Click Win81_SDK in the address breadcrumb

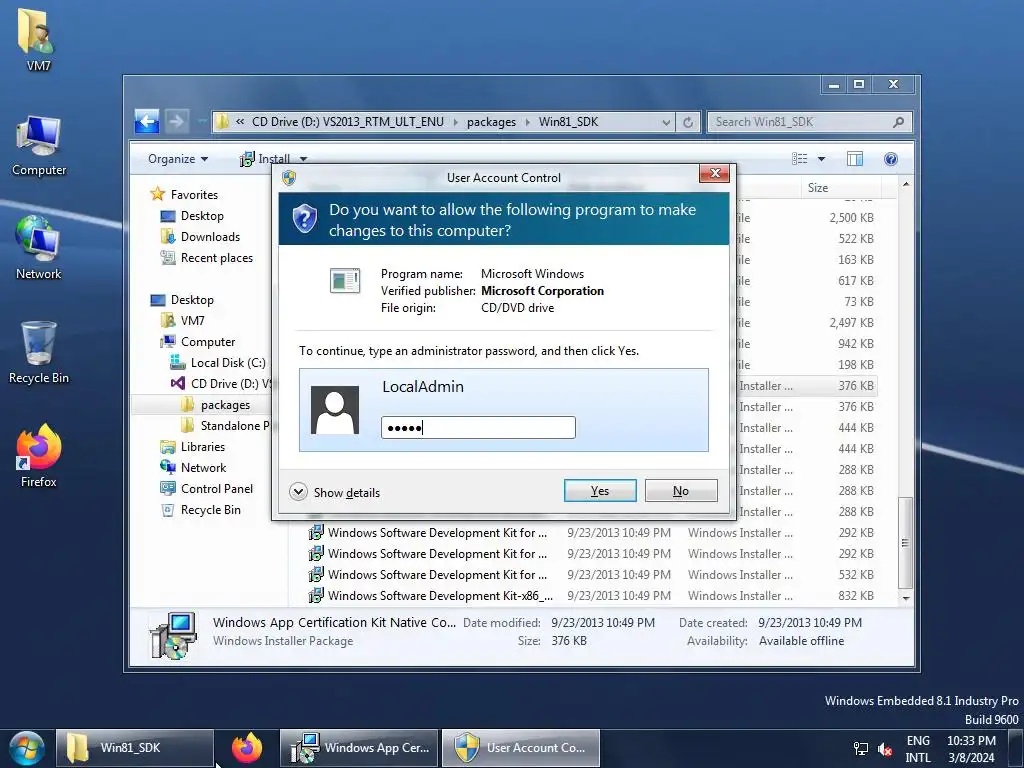tap(568, 122)
